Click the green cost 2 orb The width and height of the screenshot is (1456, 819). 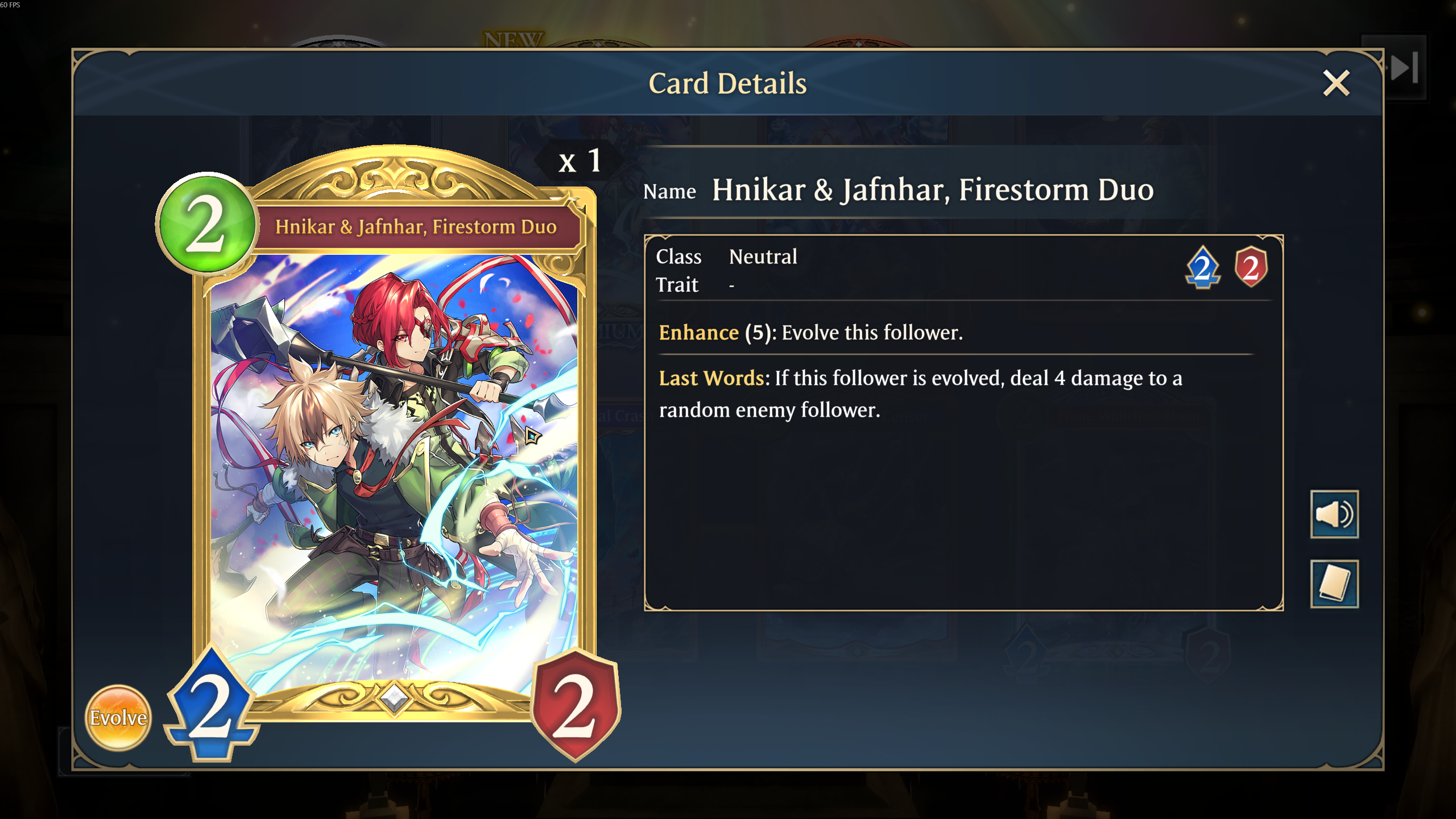pyautogui.click(x=206, y=224)
